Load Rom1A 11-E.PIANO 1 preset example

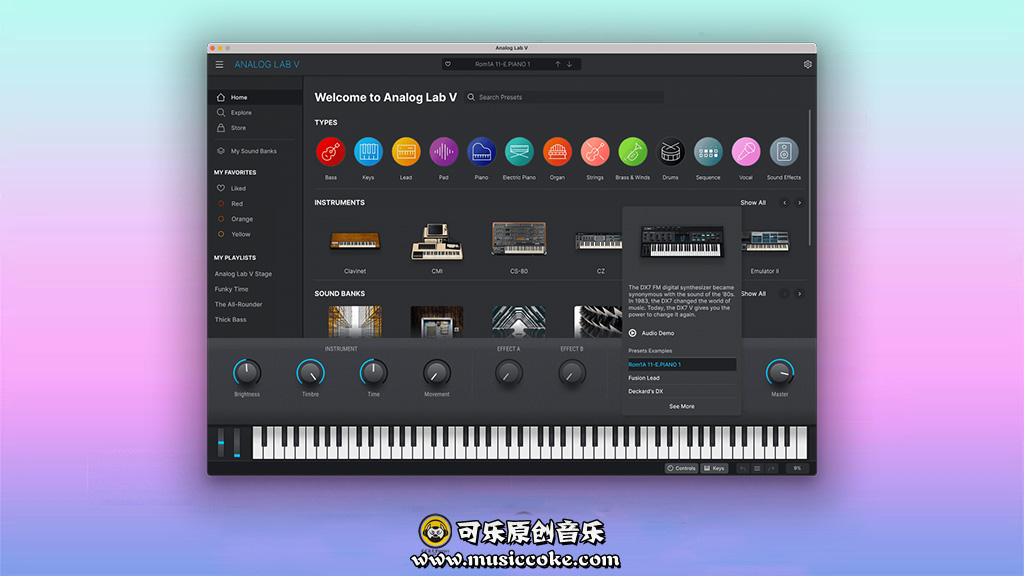point(682,364)
